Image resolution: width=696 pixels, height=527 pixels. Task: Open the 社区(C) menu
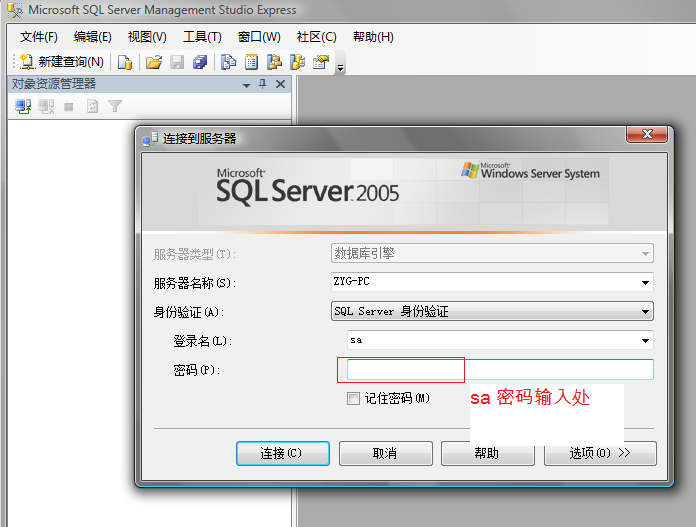[317, 37]
